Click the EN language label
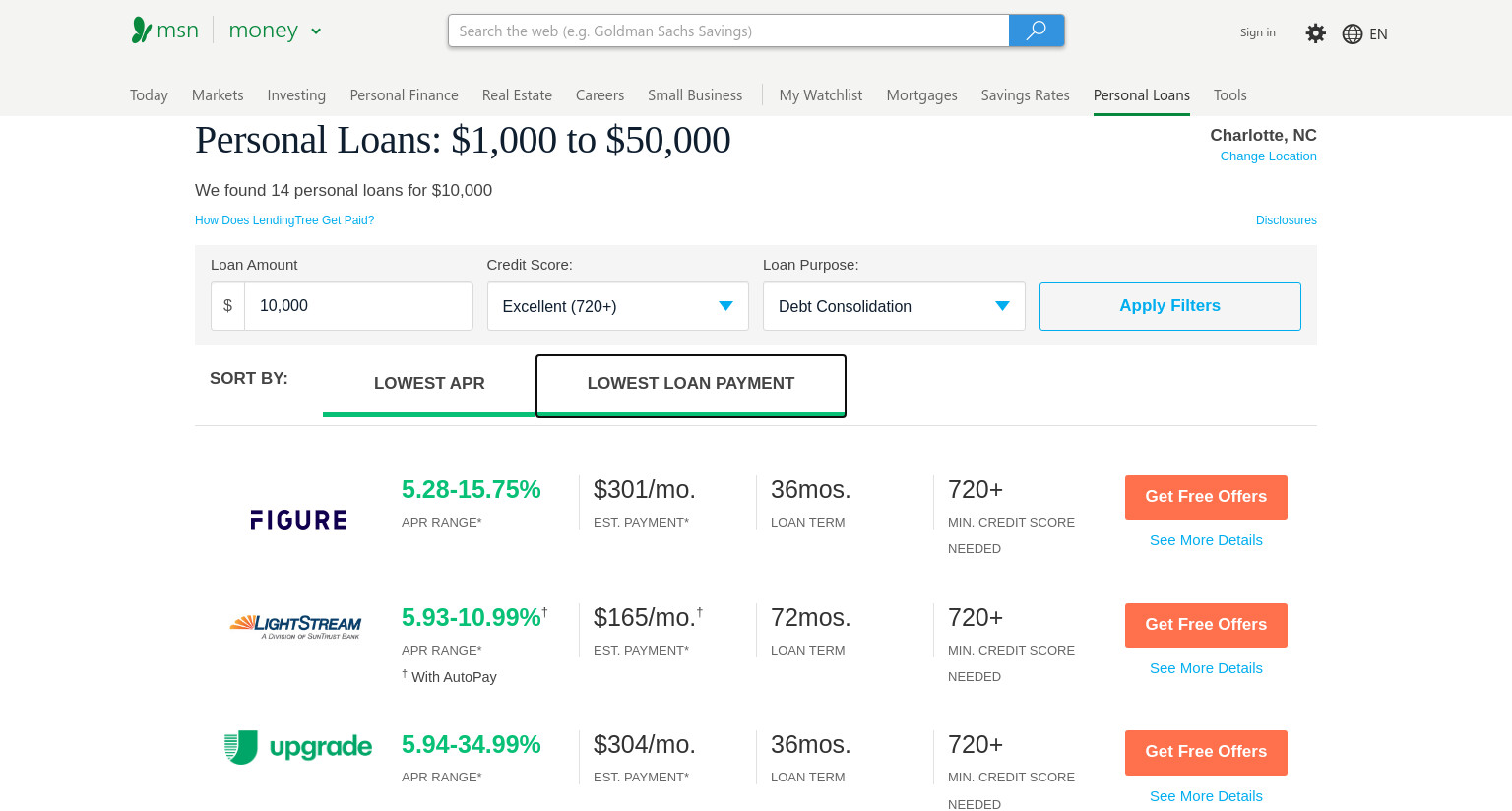This screenshot has width=1512, height=811. [1378, 33]
